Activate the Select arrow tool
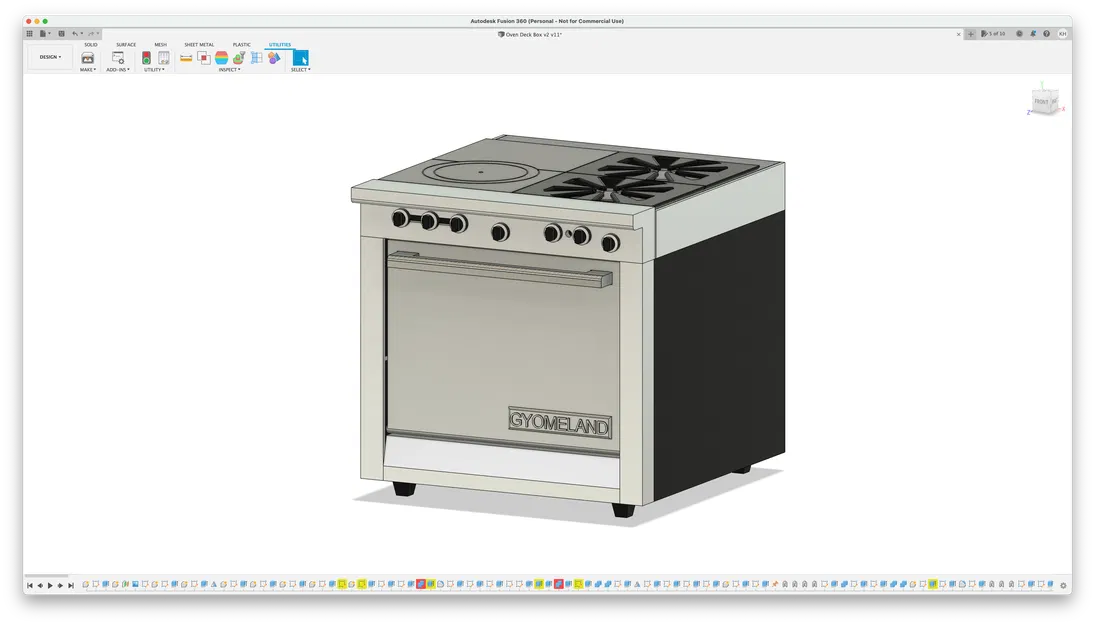The image size is (1095, 625). click(x=300, y=58)
